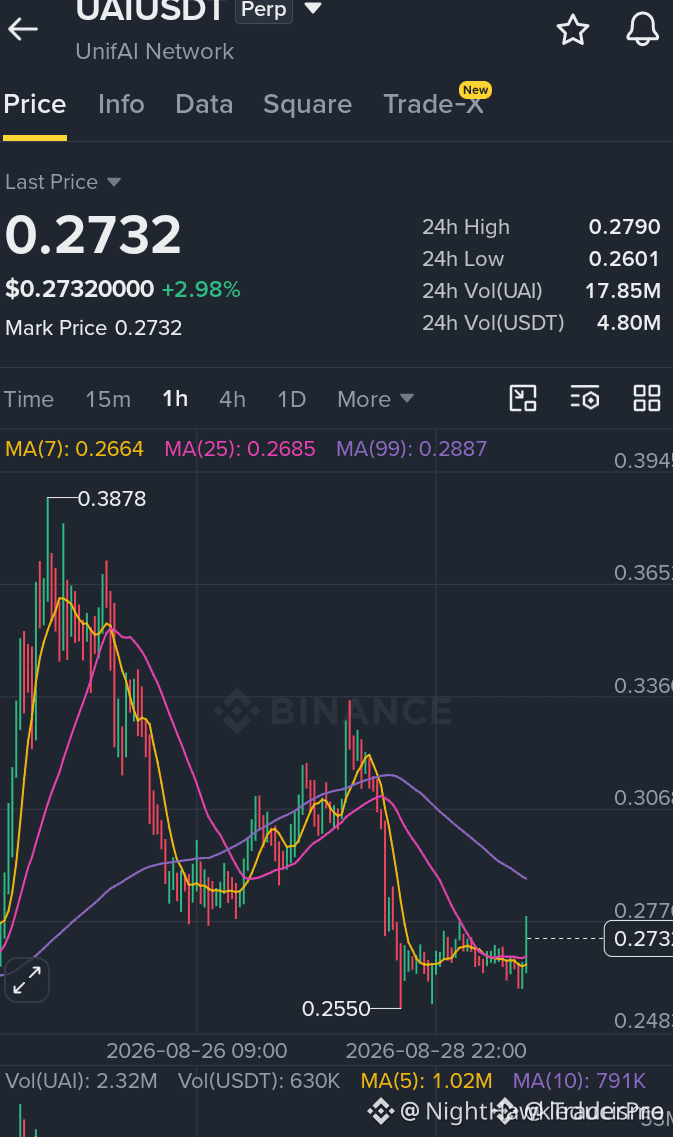Viewport: 673px width, 1137px height.
Task: Tap the Vol(USDT): 630K volume label
Action: pyautogui.click(x=259, y=1081)
